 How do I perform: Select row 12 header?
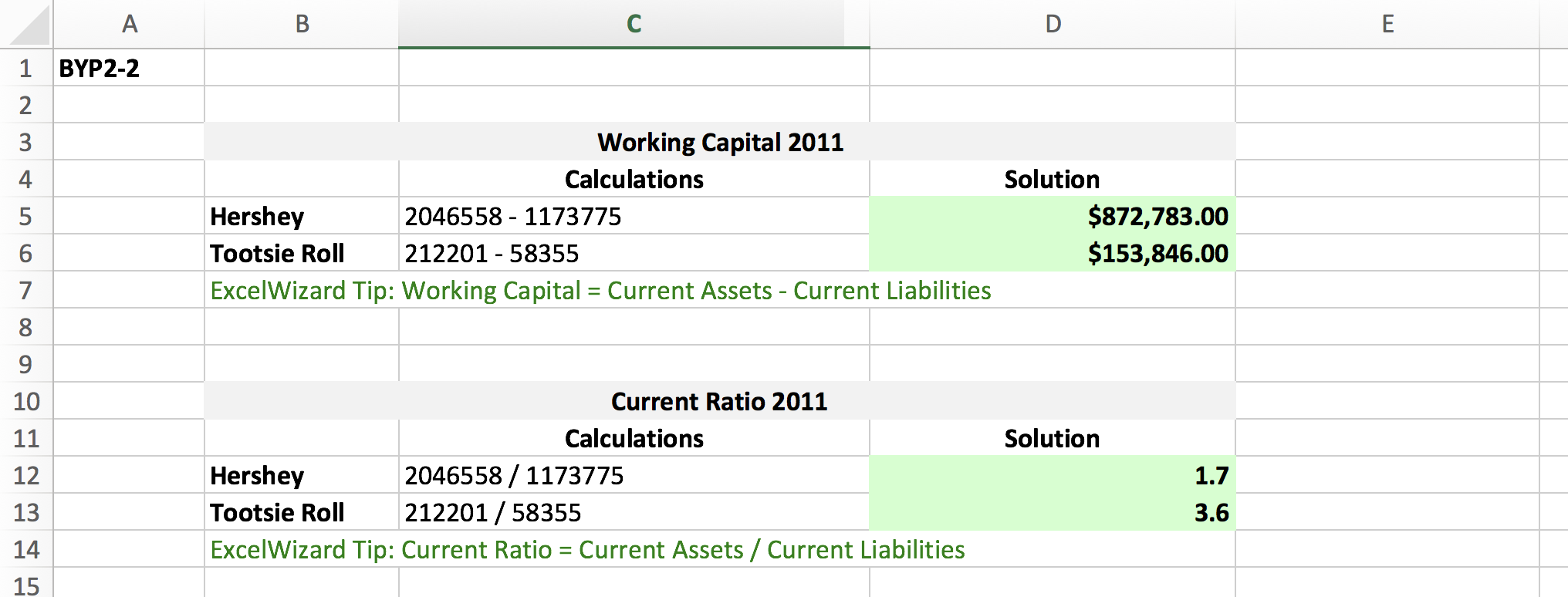coord(25,475)
